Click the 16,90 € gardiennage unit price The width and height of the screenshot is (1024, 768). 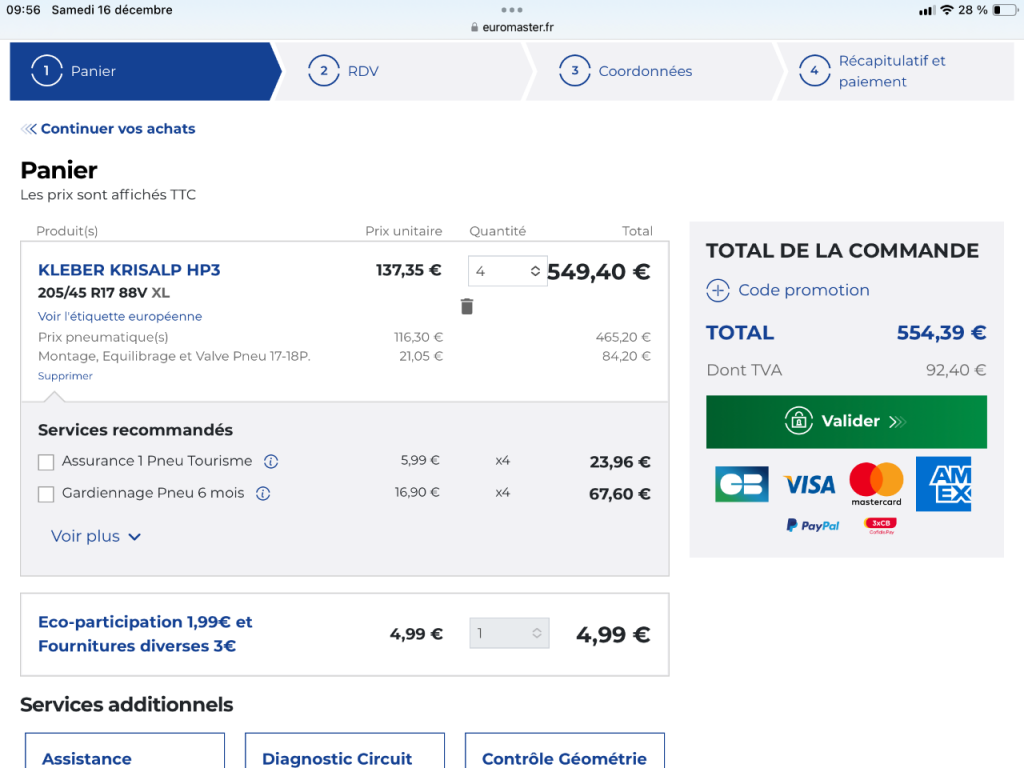pyautogui.click(x=417, y=492)
